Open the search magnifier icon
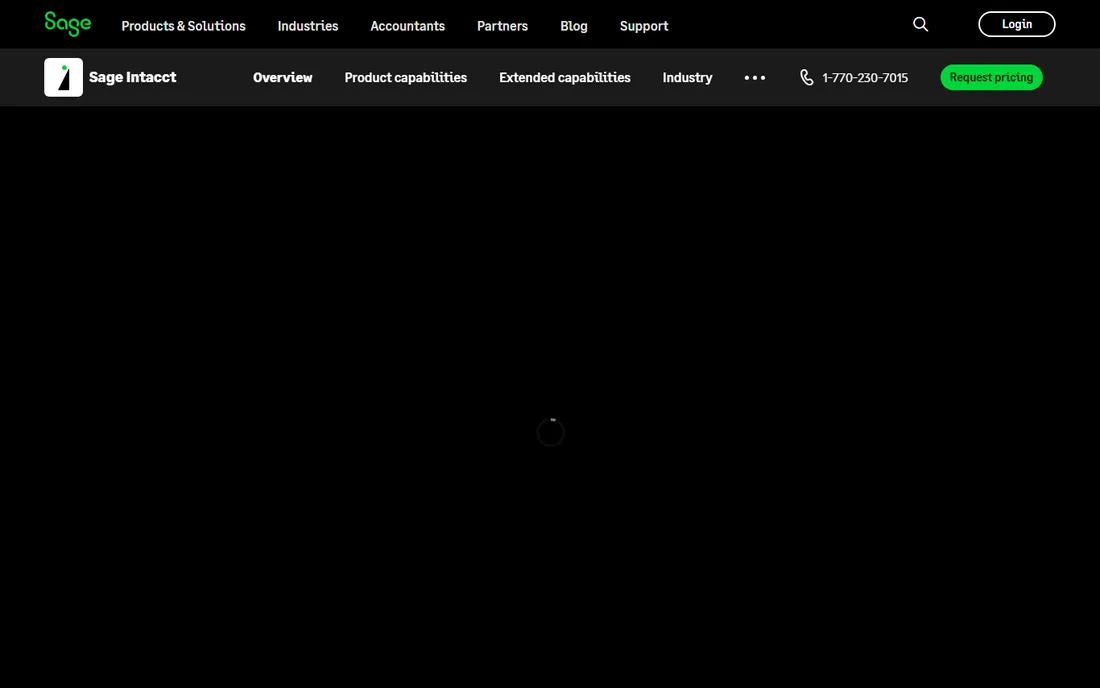Viewport: 1100px width, 688px height. [x=920, y=25]
